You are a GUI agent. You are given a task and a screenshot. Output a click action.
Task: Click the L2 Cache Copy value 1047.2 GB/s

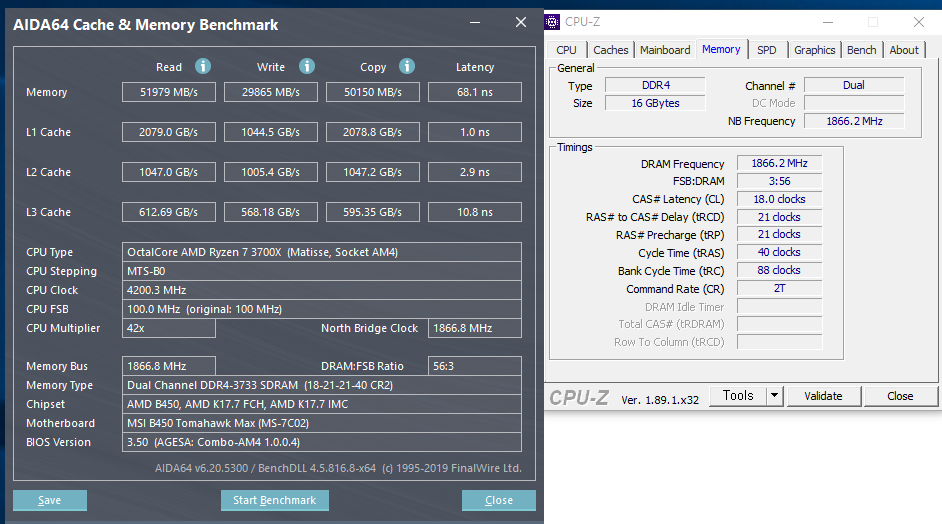click(373, 172)
